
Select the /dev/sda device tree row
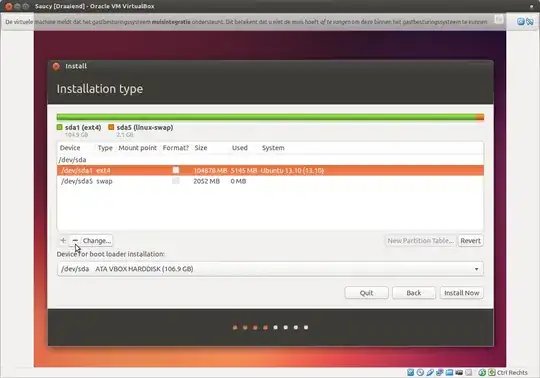pos(270,160)
